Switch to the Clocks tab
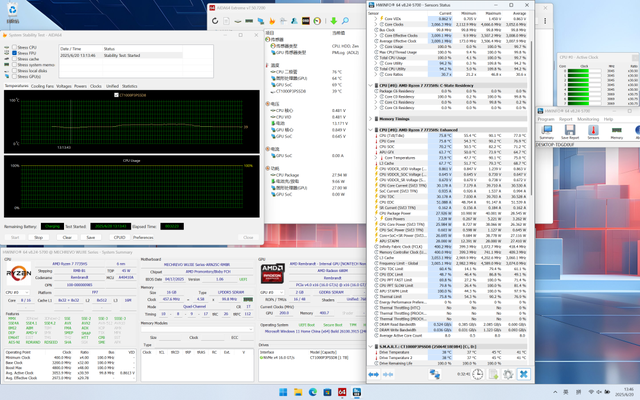Image resolution: width=640 pixels, height=400 pixels. coord(96,86)
